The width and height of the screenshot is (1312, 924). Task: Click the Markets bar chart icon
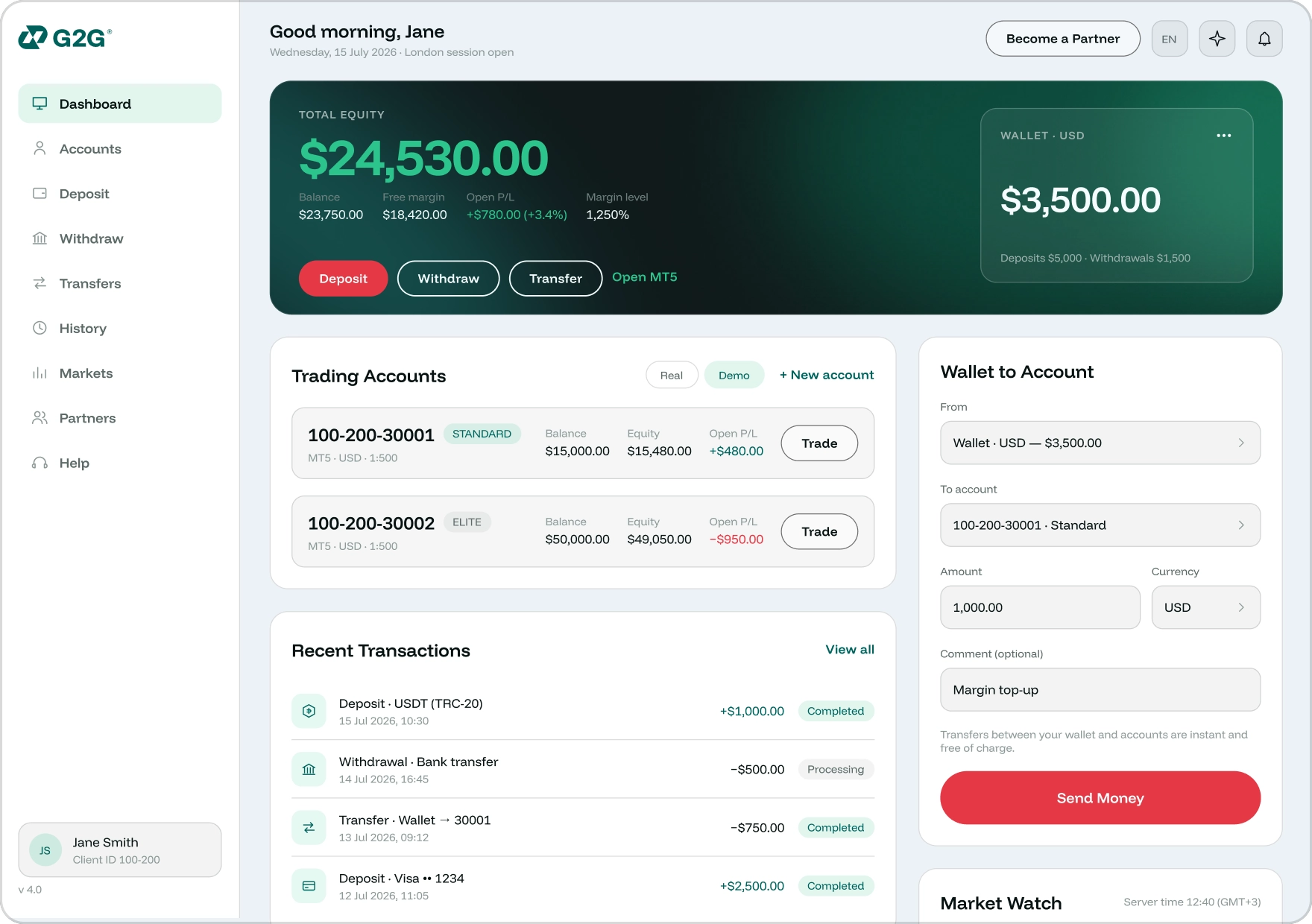[40, 373]
